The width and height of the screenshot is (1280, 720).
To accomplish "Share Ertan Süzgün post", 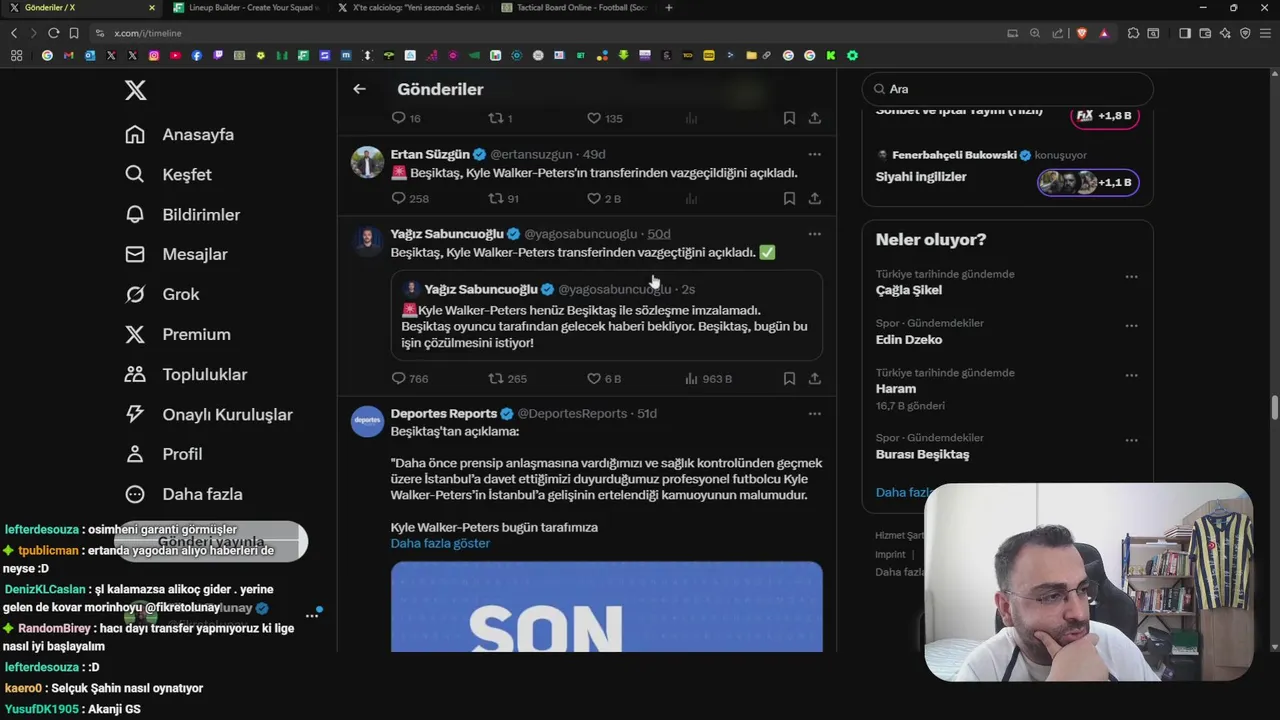I will (x=815, y=199).
